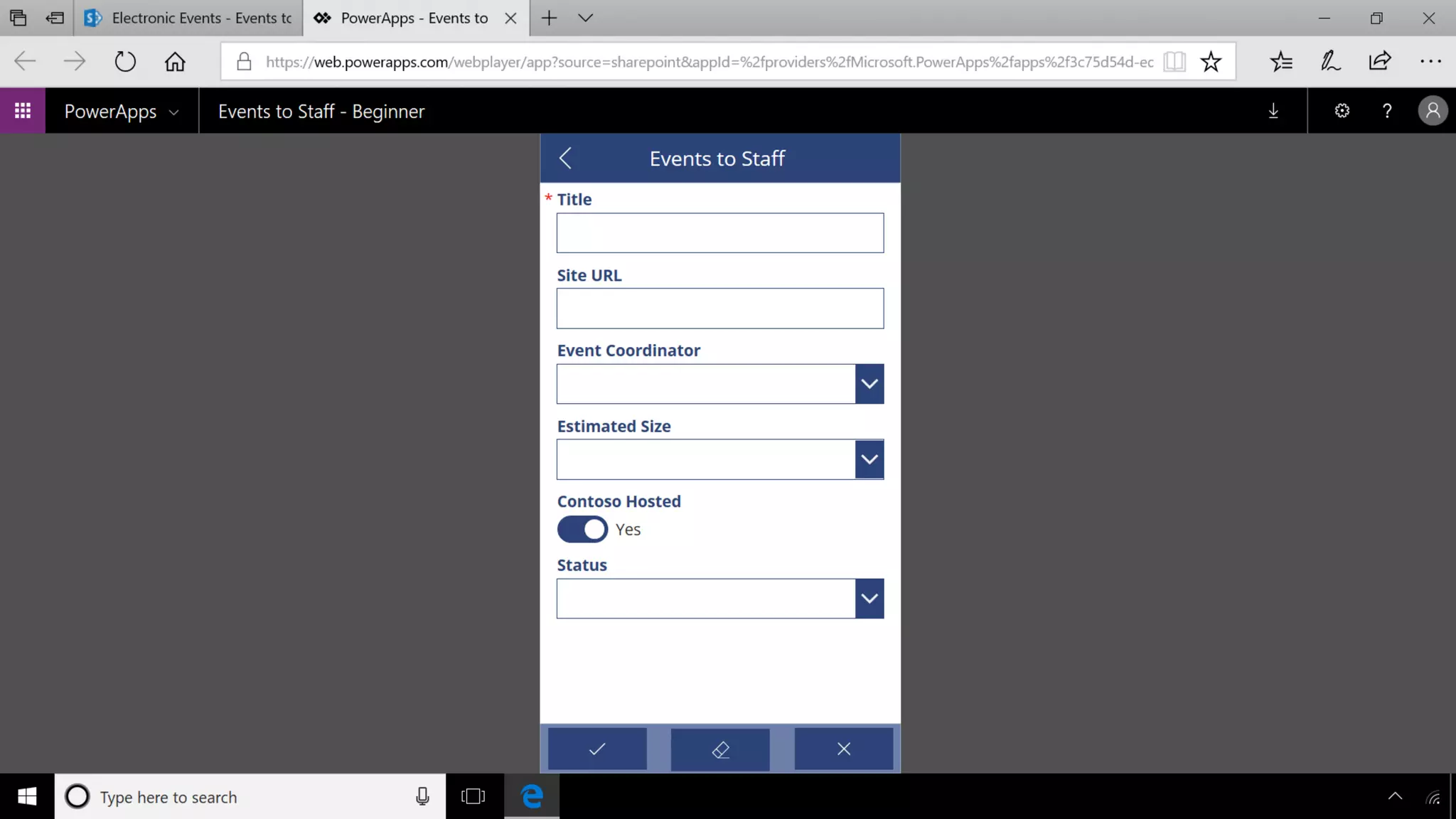This screenshot has height=819, width=1456.
Task: Open the help question mark icon
Action: 1386,111
